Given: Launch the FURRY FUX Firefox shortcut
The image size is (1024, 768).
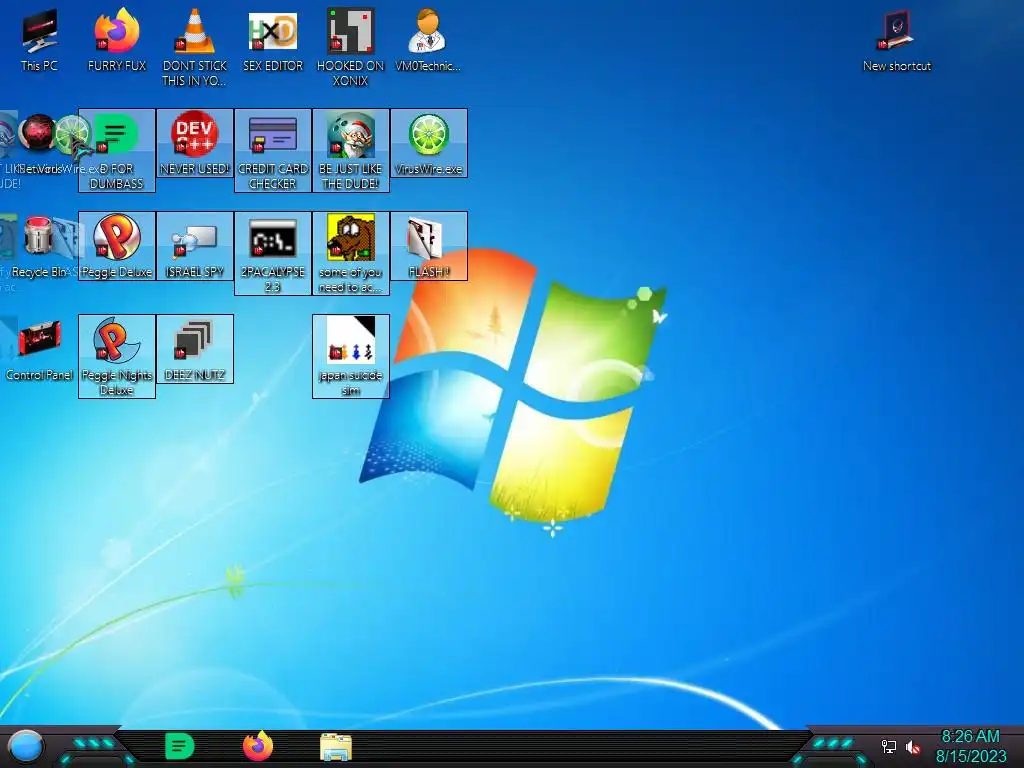Looking at the screenshot, I should [x=117, y=40].
